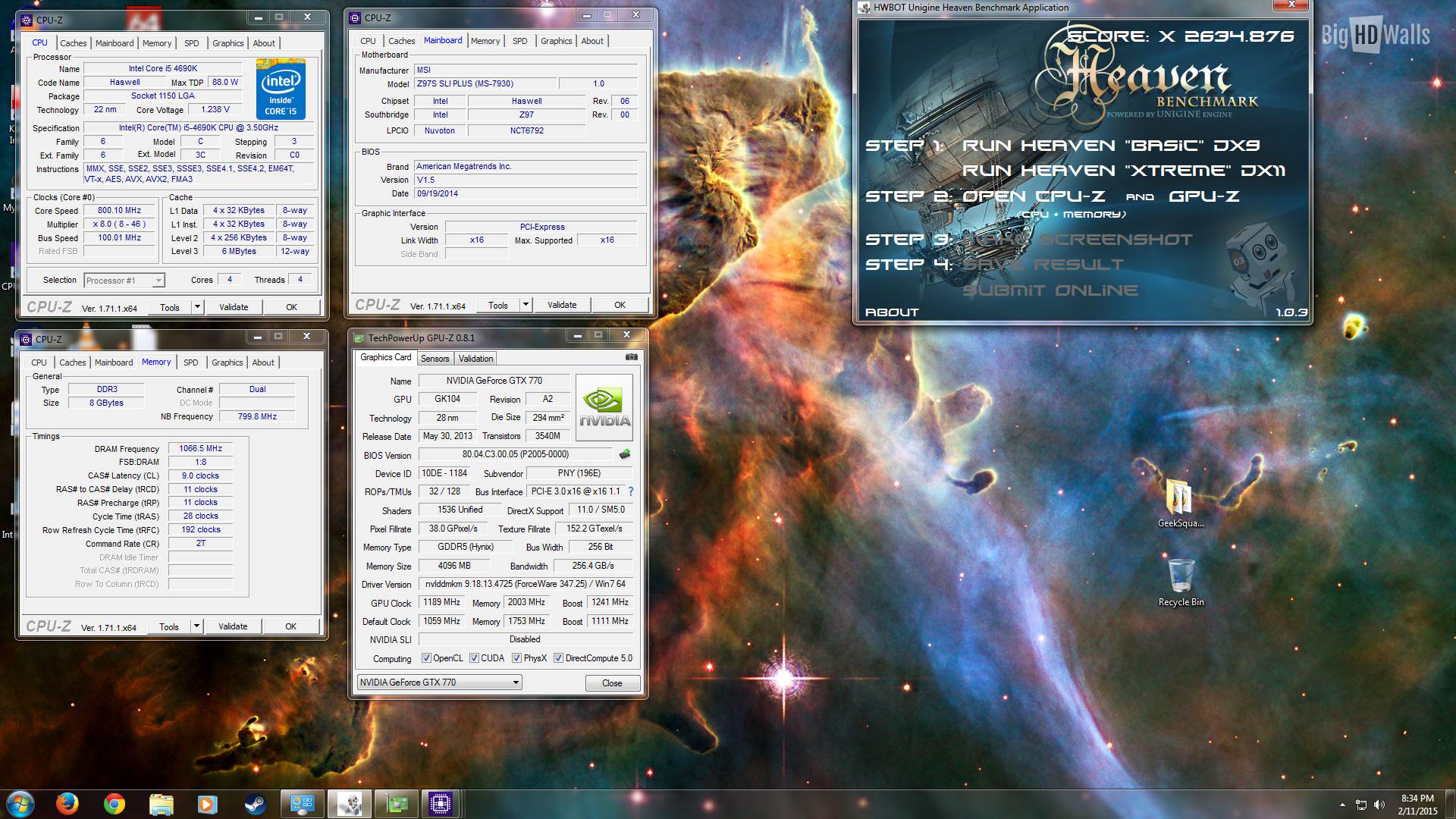Switch to the GPU-Z Validation tab
Screen dimensions: 1456x819
pos(475,359)
